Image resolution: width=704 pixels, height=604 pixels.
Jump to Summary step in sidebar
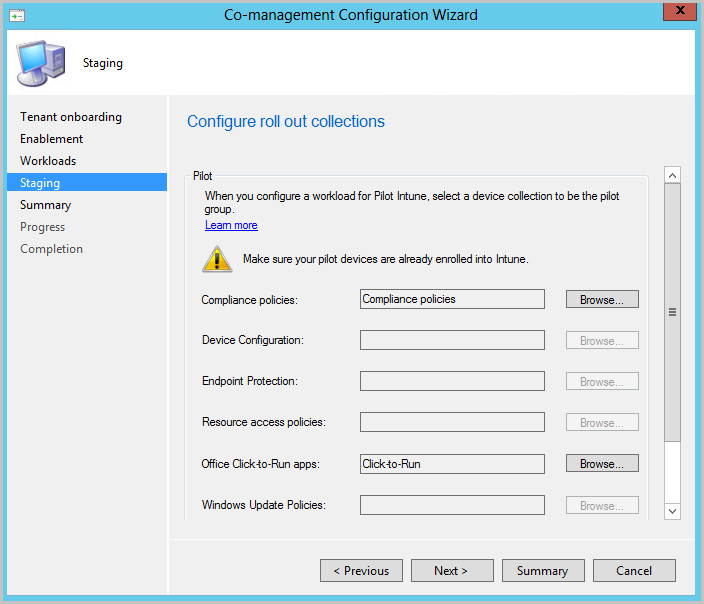pos(46,205)
